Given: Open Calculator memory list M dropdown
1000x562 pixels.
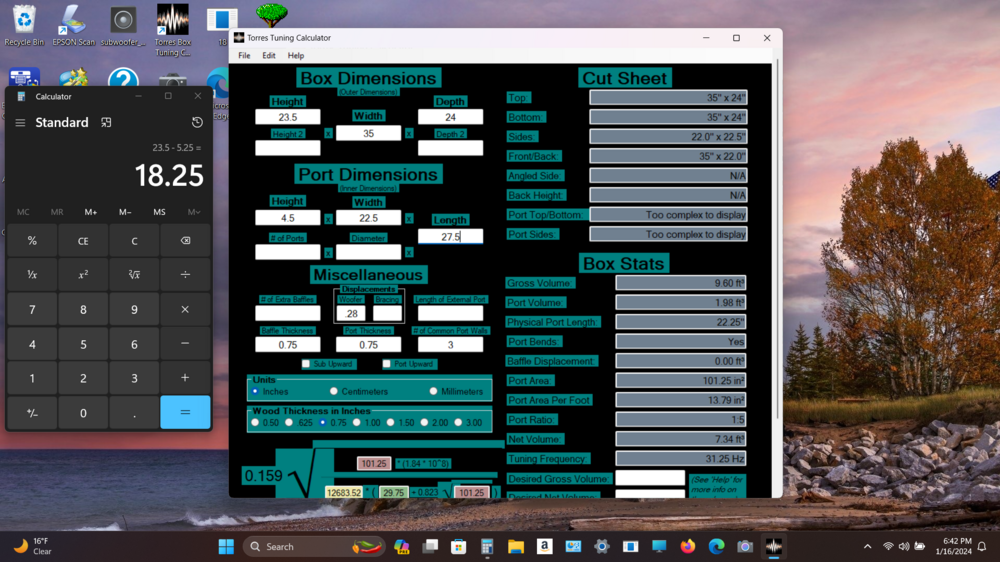Looking at the screenshot, I should (194, 212).
